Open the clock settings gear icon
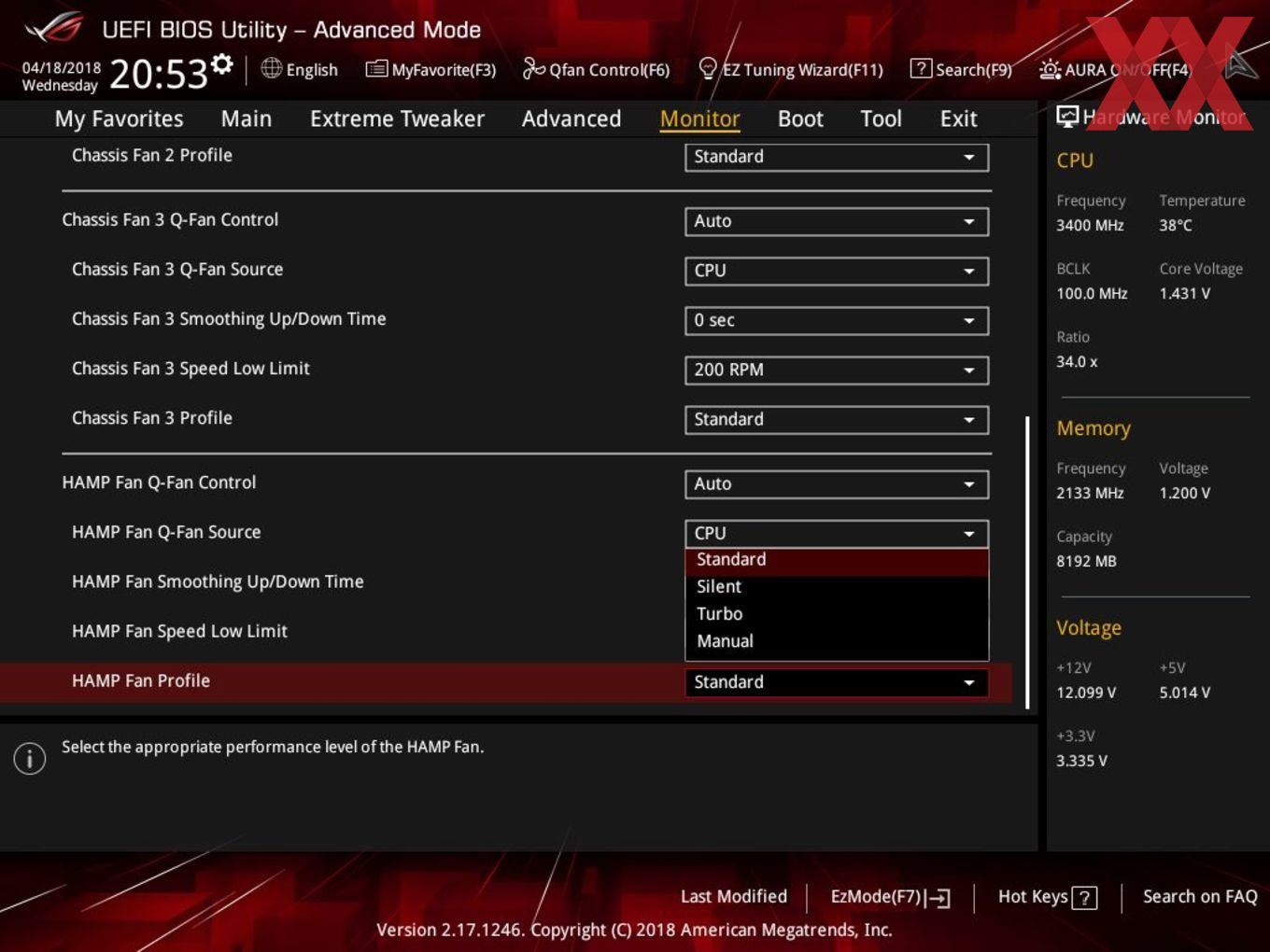 [x=221, y=63]
